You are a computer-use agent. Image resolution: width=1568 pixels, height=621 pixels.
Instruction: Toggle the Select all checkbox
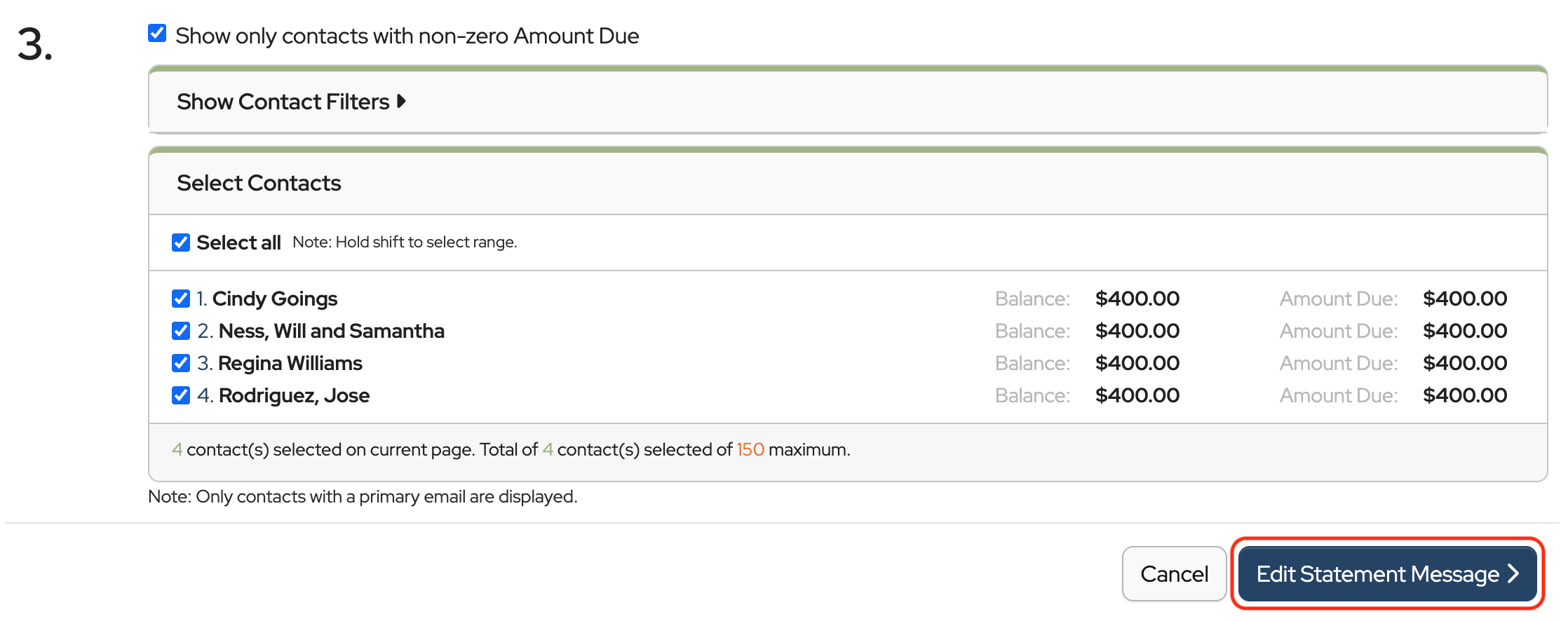(x=181, y=243)
